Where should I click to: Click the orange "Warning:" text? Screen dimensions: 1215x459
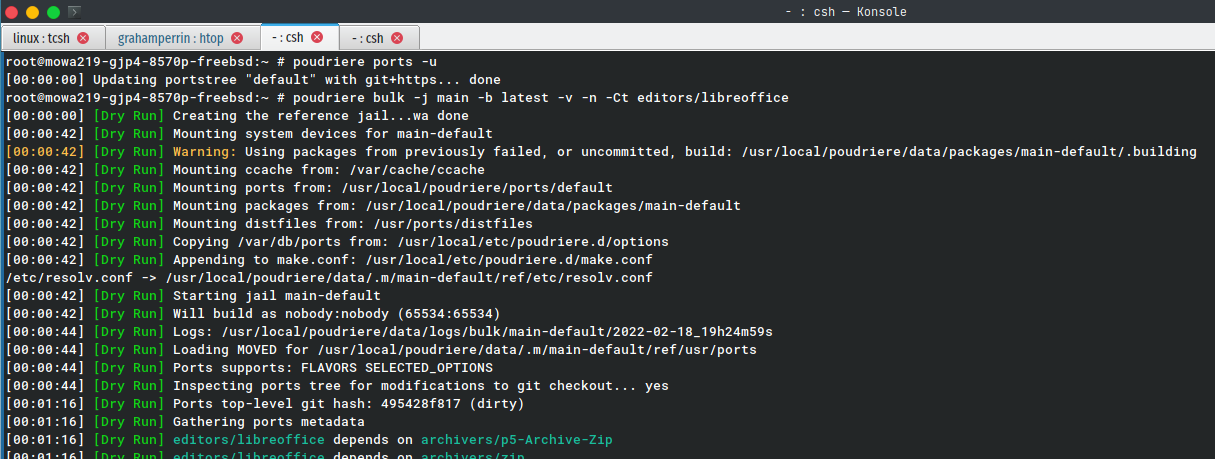coord(205,152)
